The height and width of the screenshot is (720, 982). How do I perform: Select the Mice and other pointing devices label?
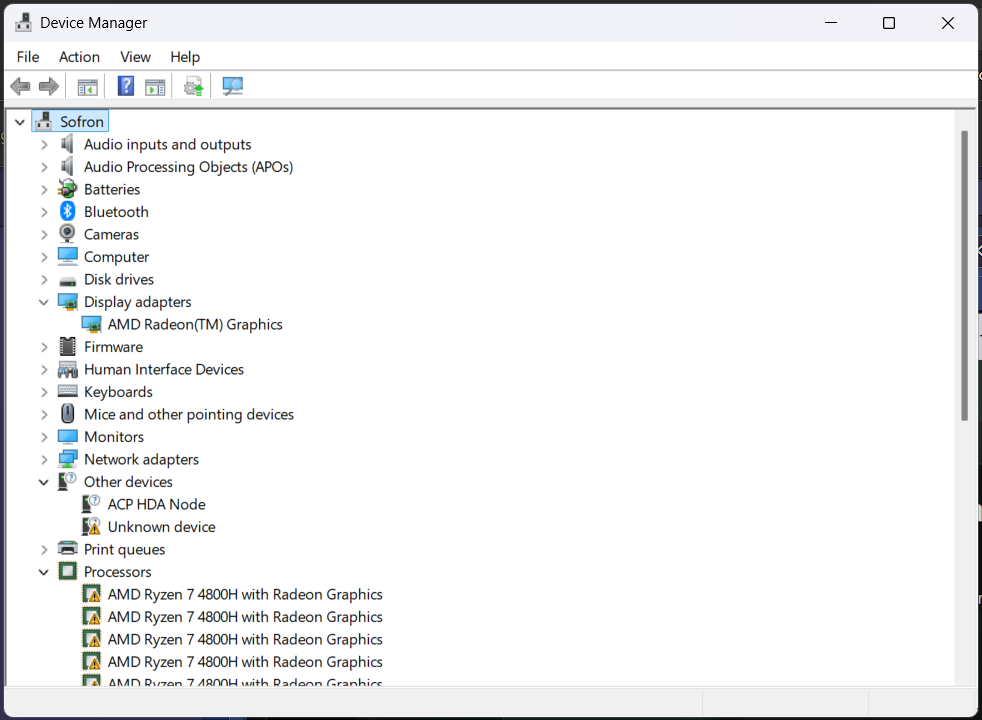coord(189,414)
